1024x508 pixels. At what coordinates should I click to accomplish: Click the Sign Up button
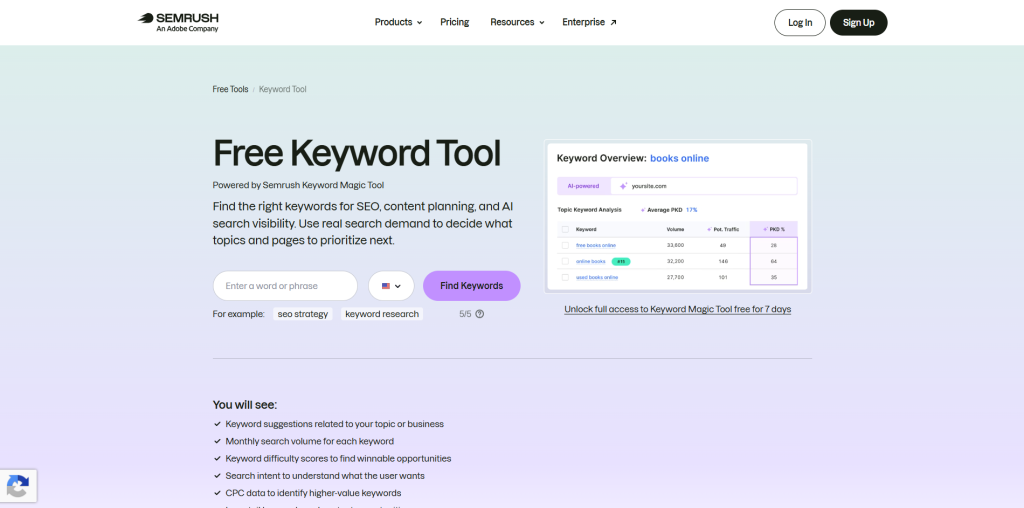[x=859, y=23]
